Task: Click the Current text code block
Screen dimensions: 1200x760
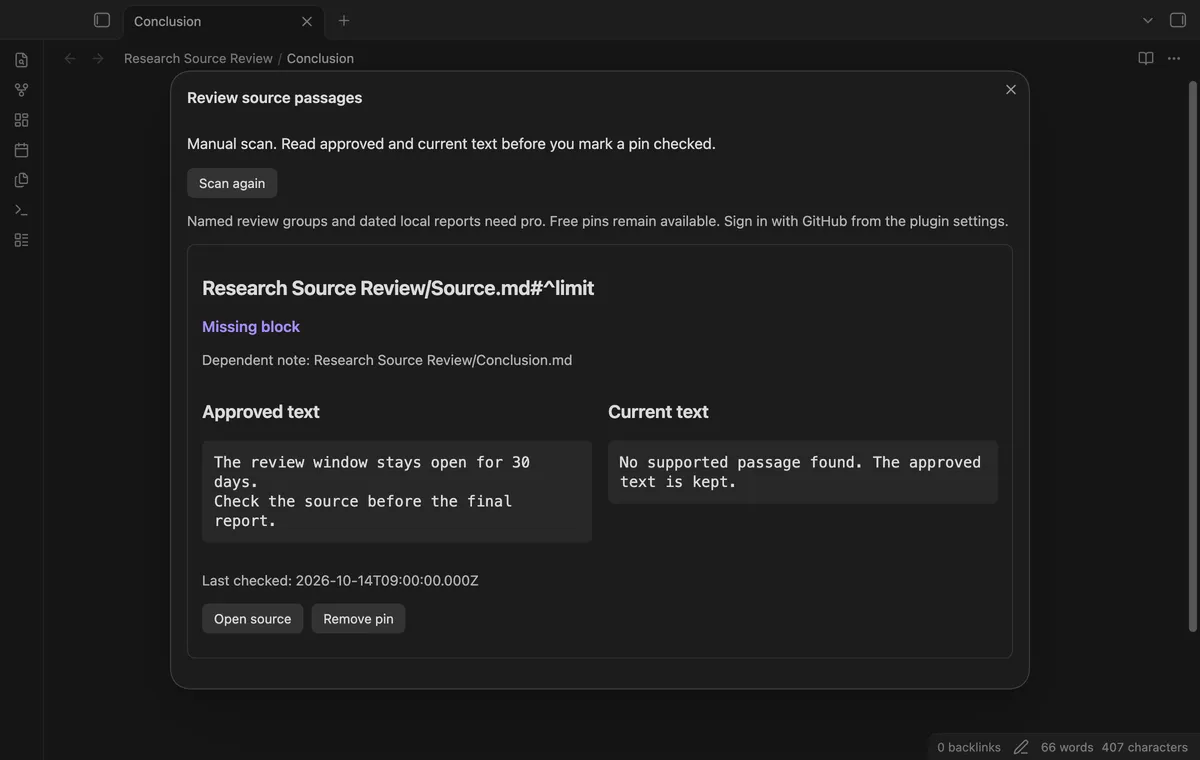Action: point(803,472)
